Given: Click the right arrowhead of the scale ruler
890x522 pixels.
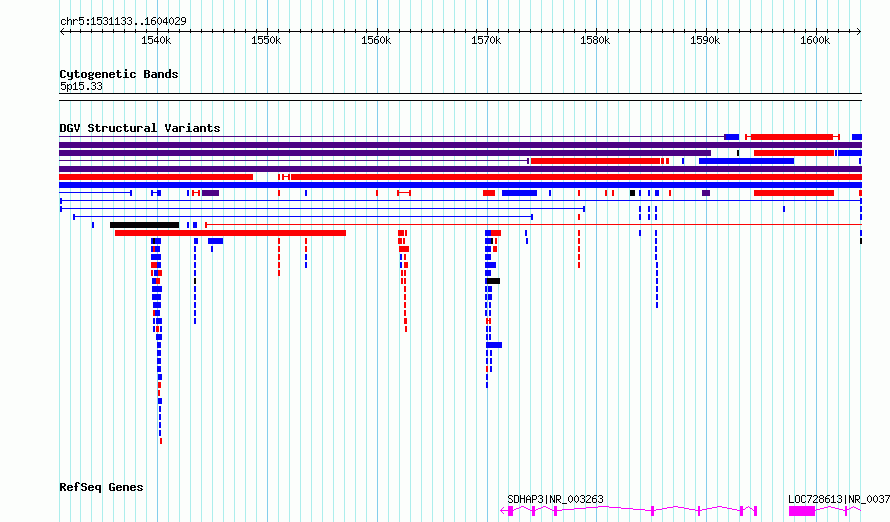Looking at the screenshot, I should click(x=859, y=31).
